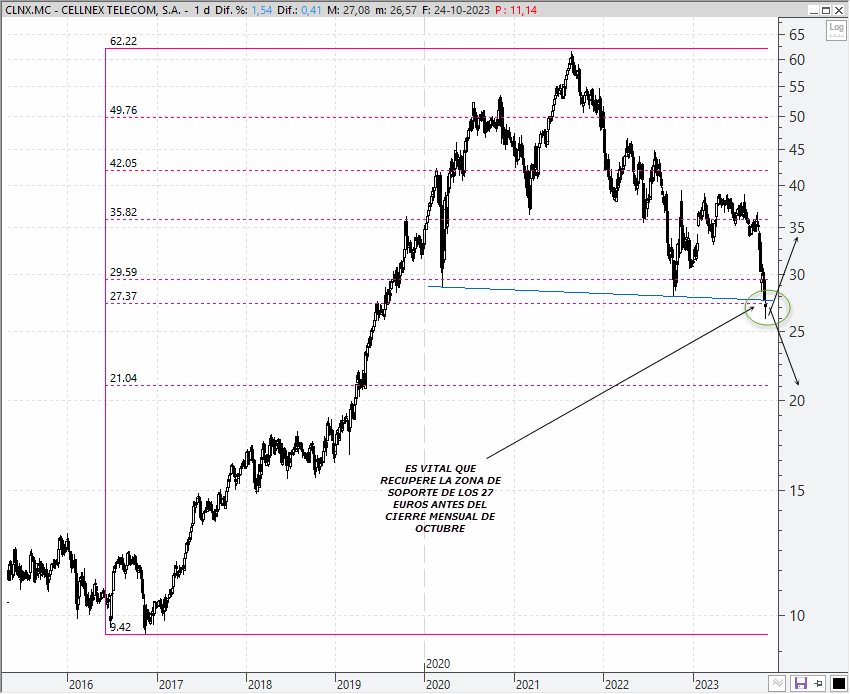The width and height of the screenshot is (850, 694).
Task: Click the red P: 11,14 value
Action: (x=516, y=10)
